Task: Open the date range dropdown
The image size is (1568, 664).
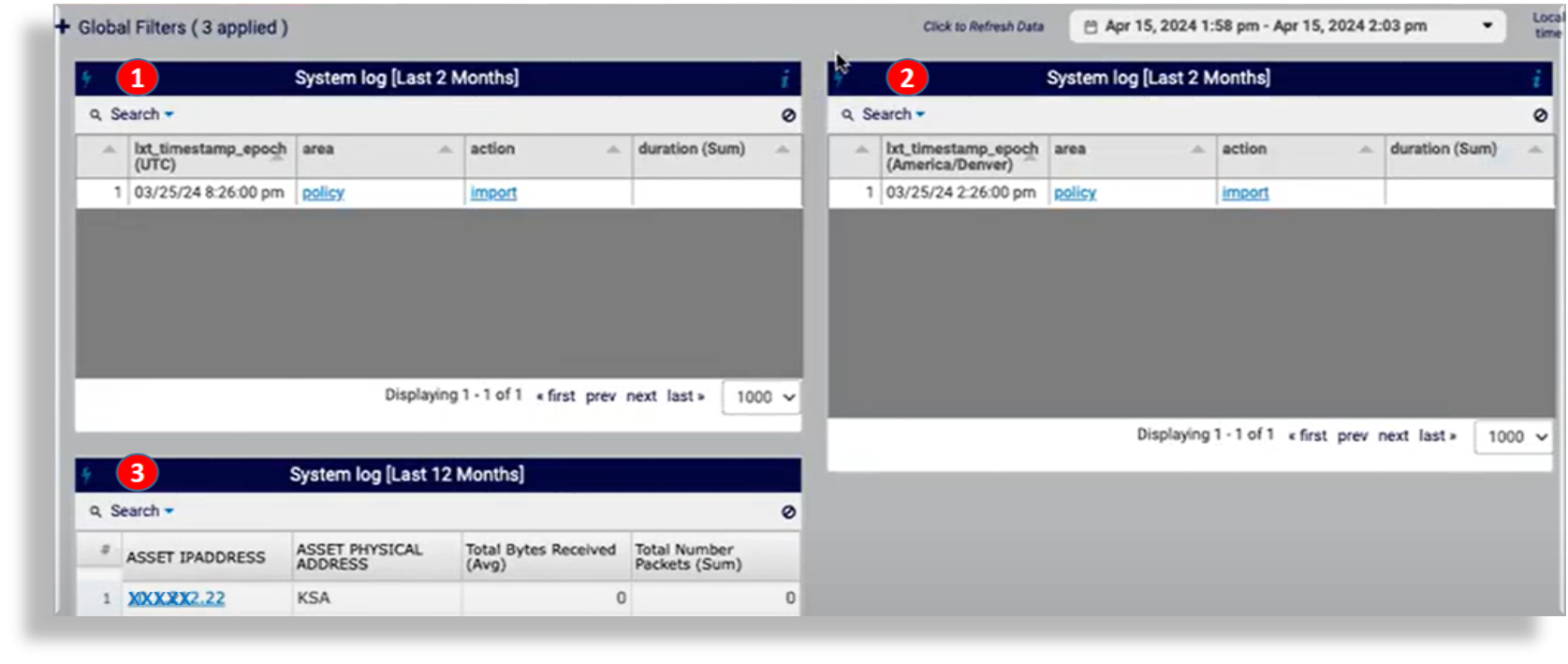Action: (1487, 26)
